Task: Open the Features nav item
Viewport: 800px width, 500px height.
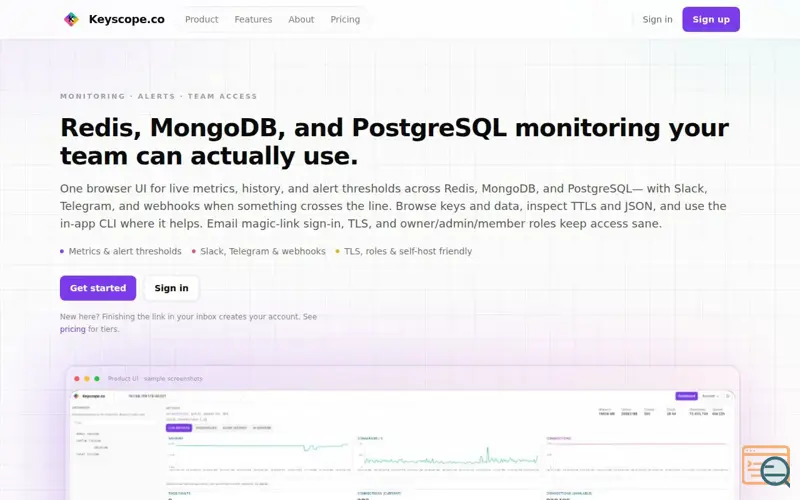Action: click(x=253, y=19)
